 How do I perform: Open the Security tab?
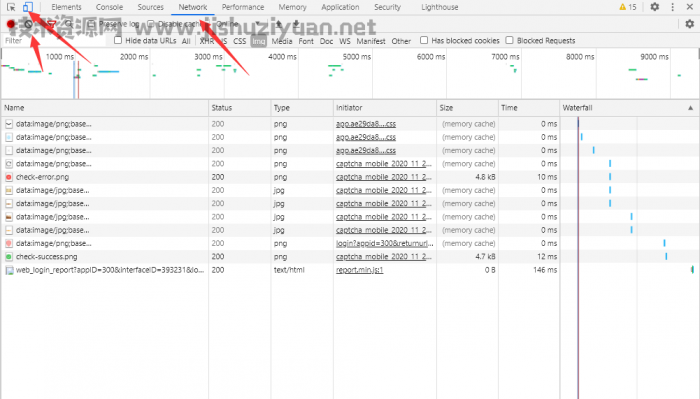tap(388, 7)
